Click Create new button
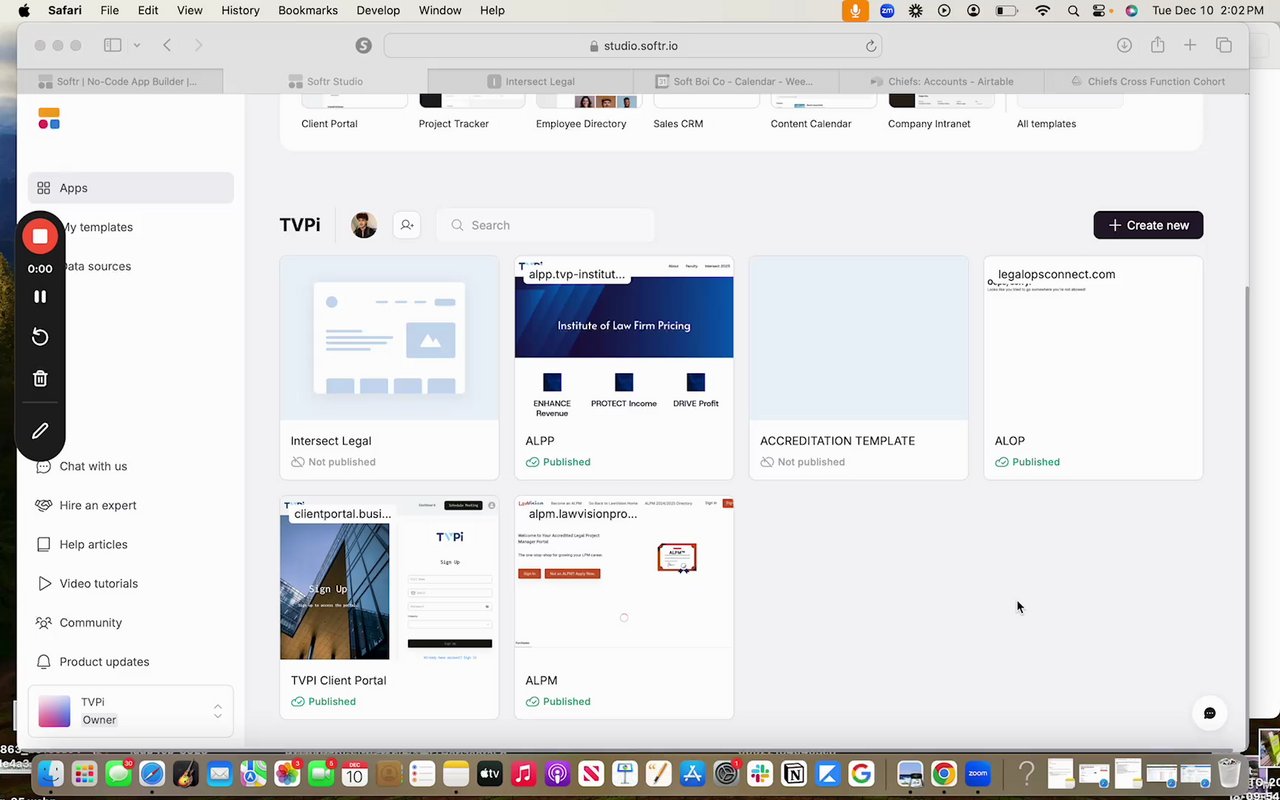Screen dimensions: 1280x800 click(1148, 225)
